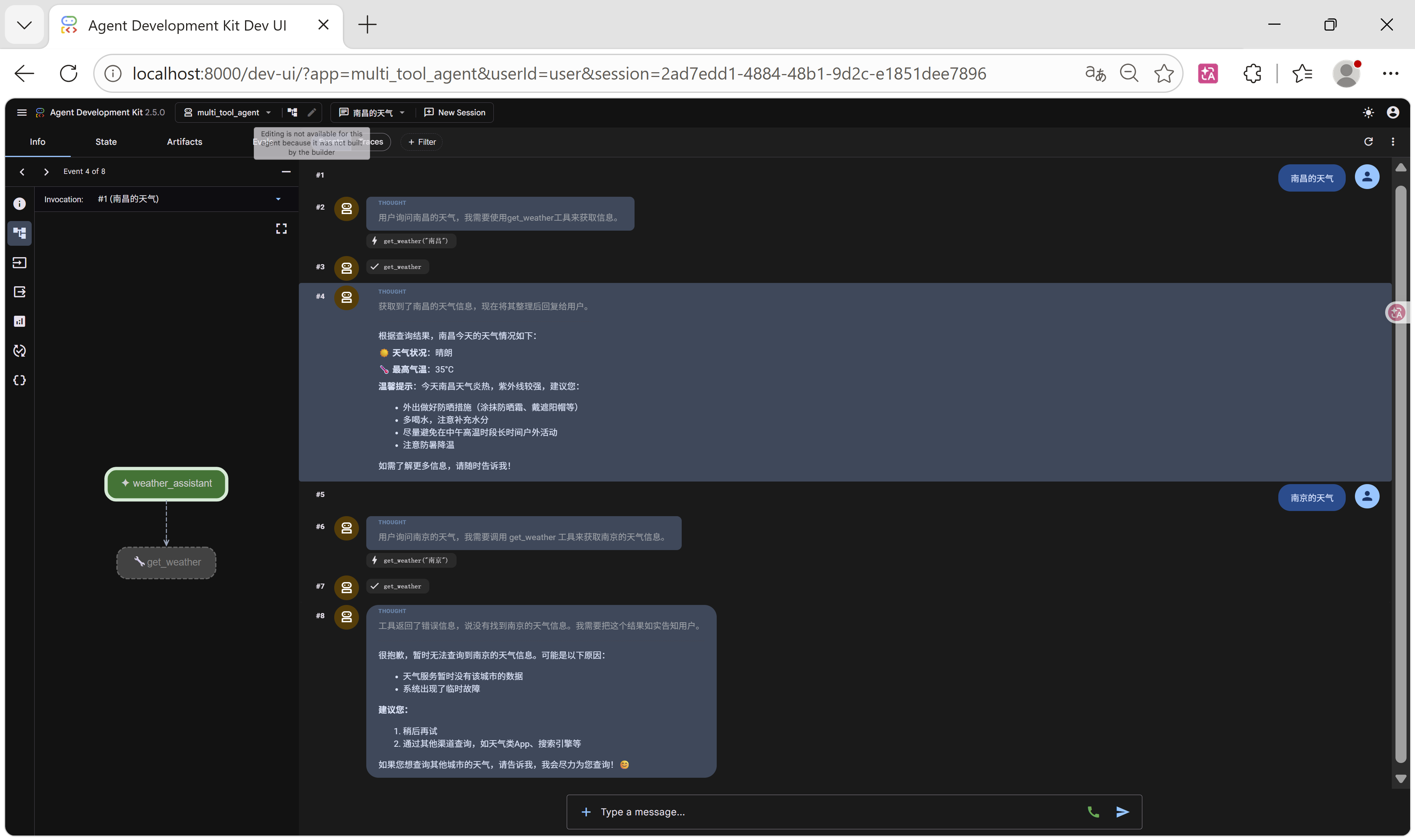The width and height of the screenshot is (1415, 840).
Task: Click the 南京的天气 user message bubble
Action: (1311, 498)
